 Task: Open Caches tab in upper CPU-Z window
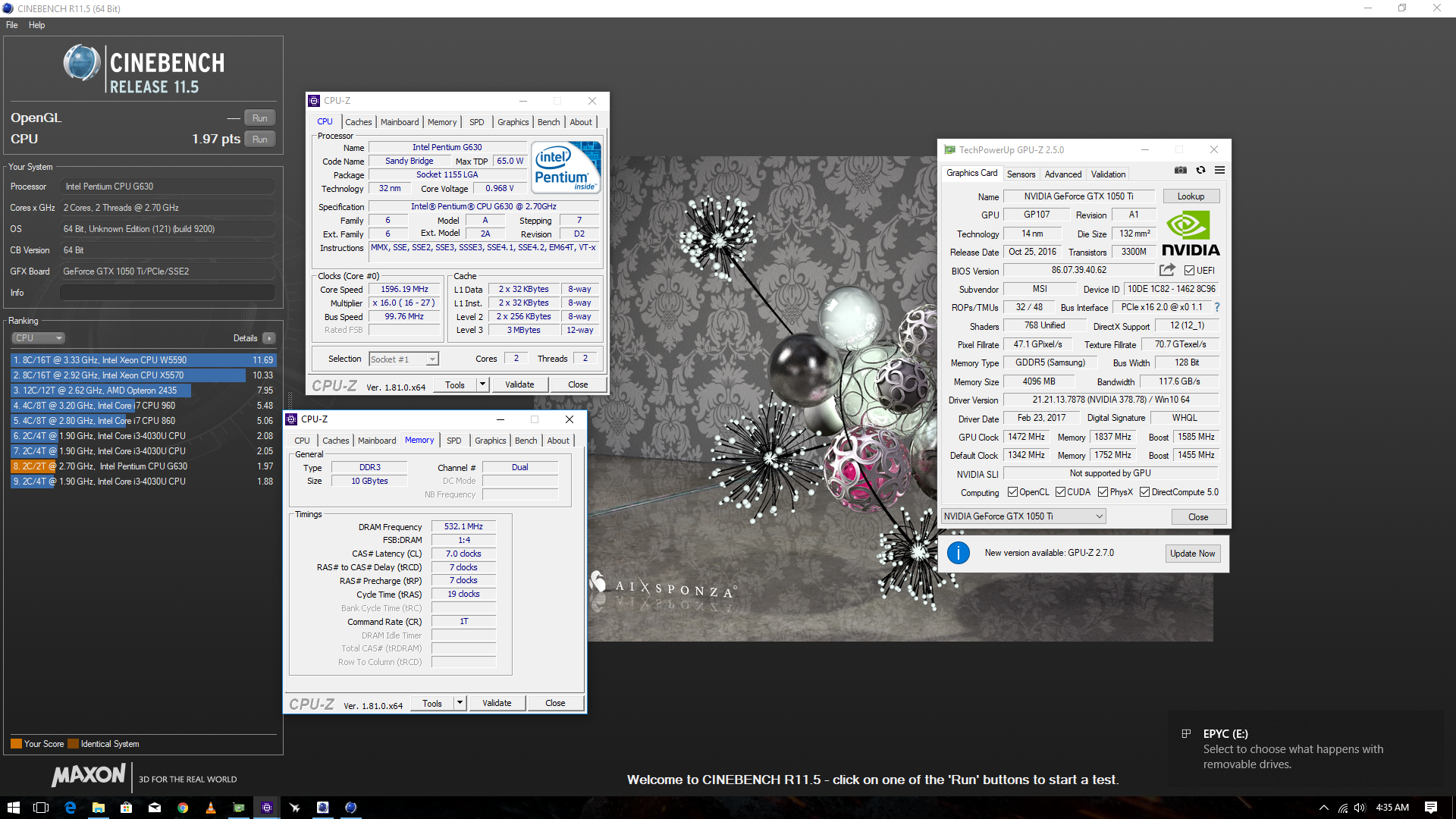359,122
